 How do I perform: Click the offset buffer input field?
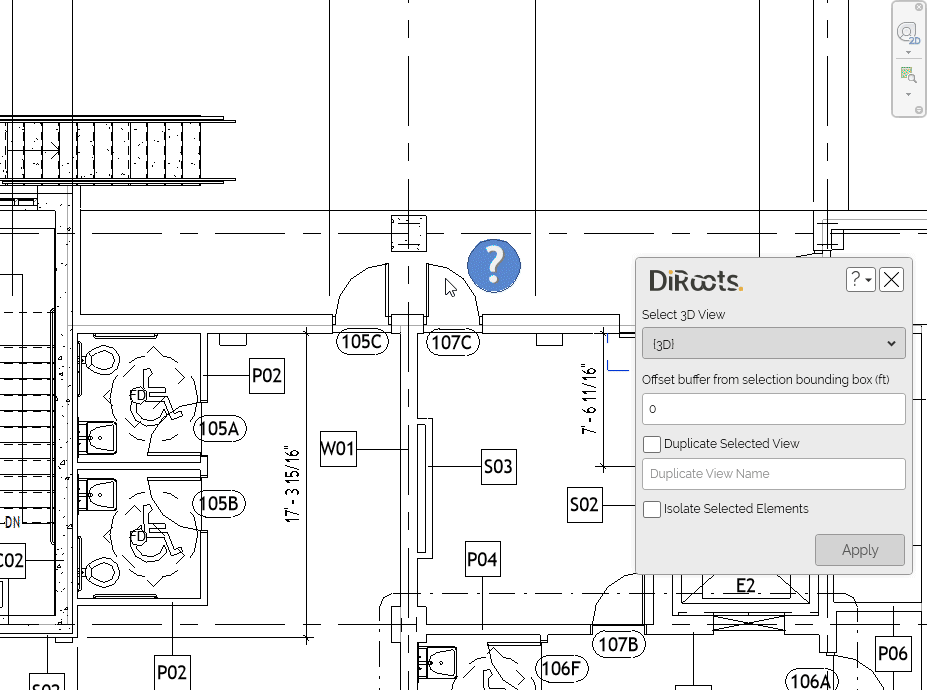[773, 409]
